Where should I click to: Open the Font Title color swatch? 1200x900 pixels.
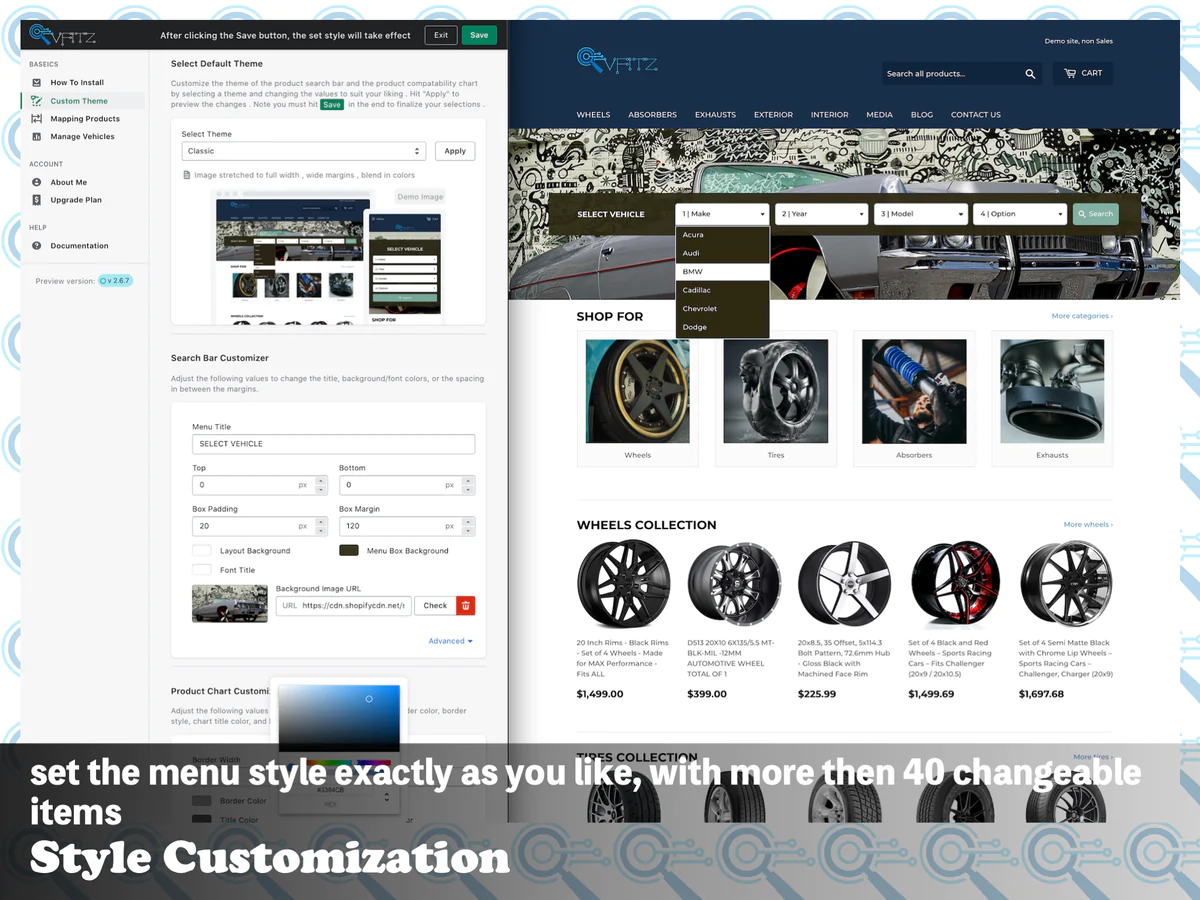pos(202,570)
